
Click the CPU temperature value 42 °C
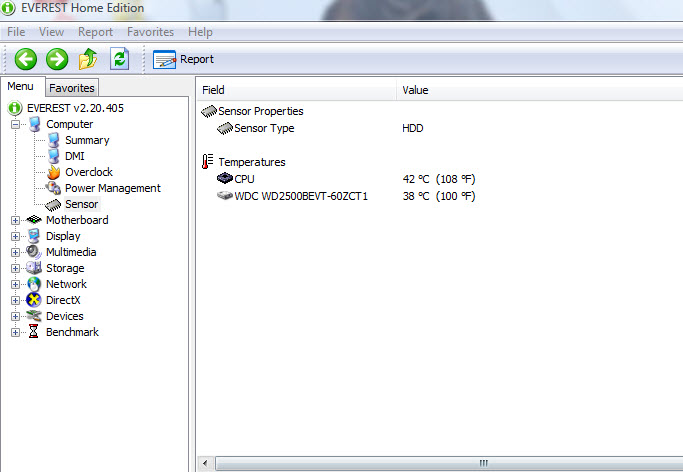coord(439,179)
